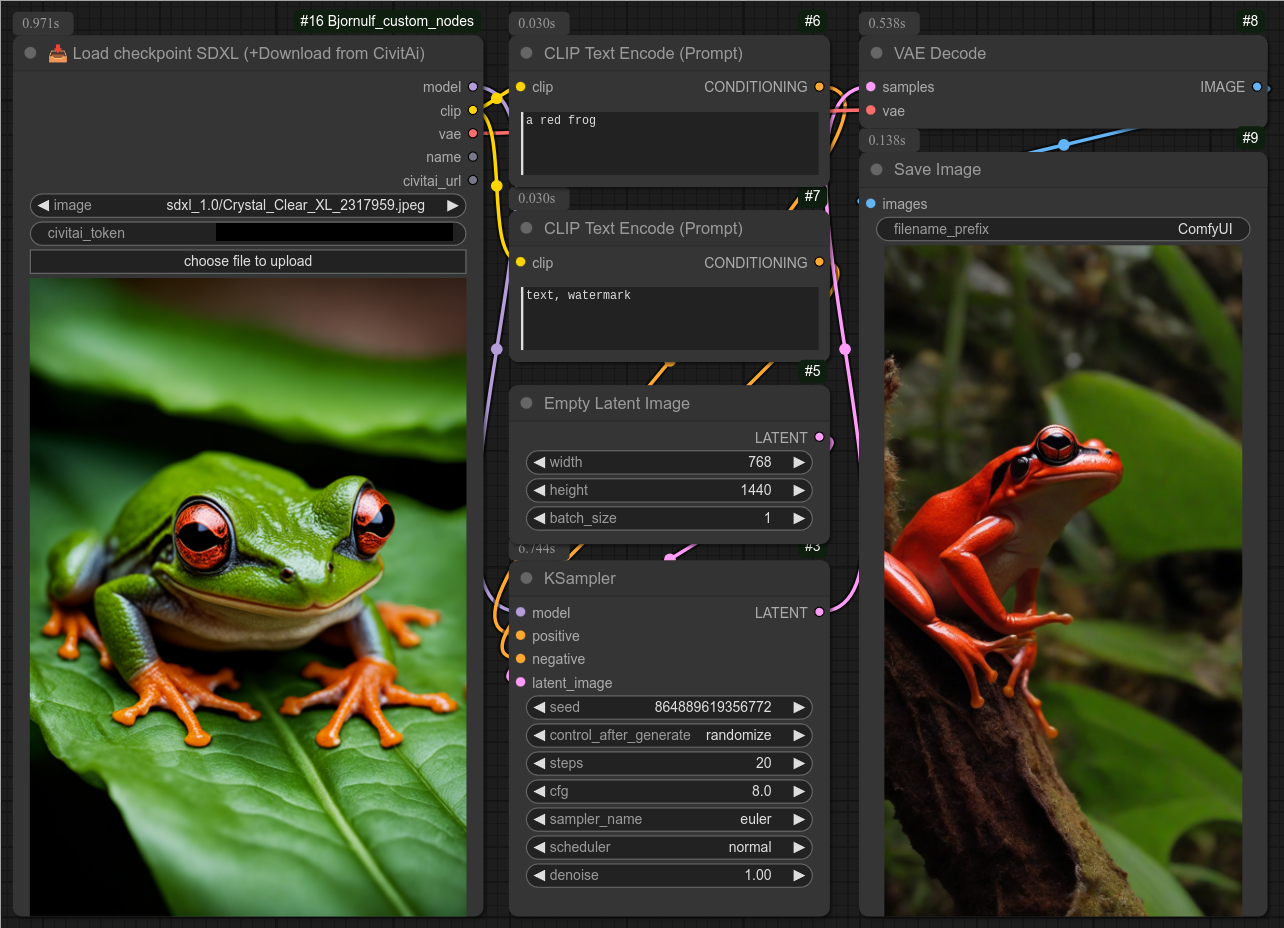Click the images input port on Save Image
This screenshot has height=928, width=1284.
[x=871, y=204]
